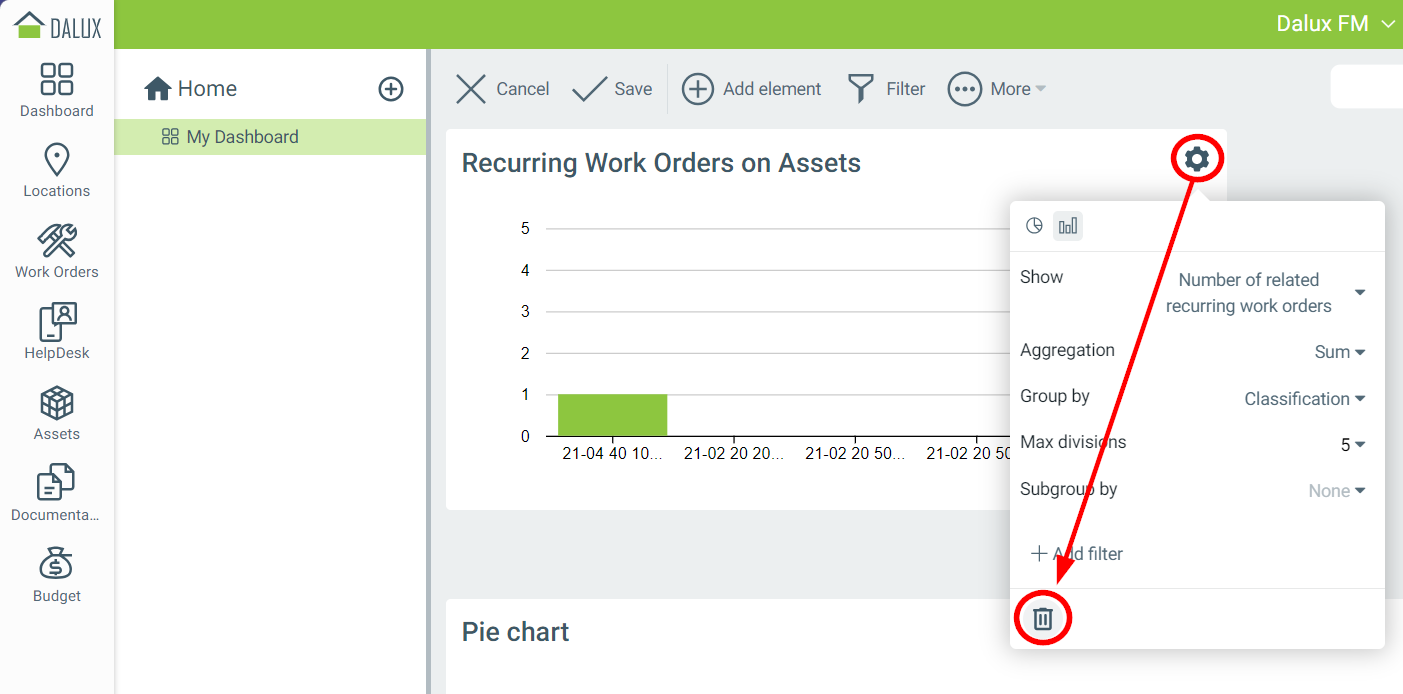Expand the Max divisions dropdown

pyautogui.click(x=1352, y=445)
